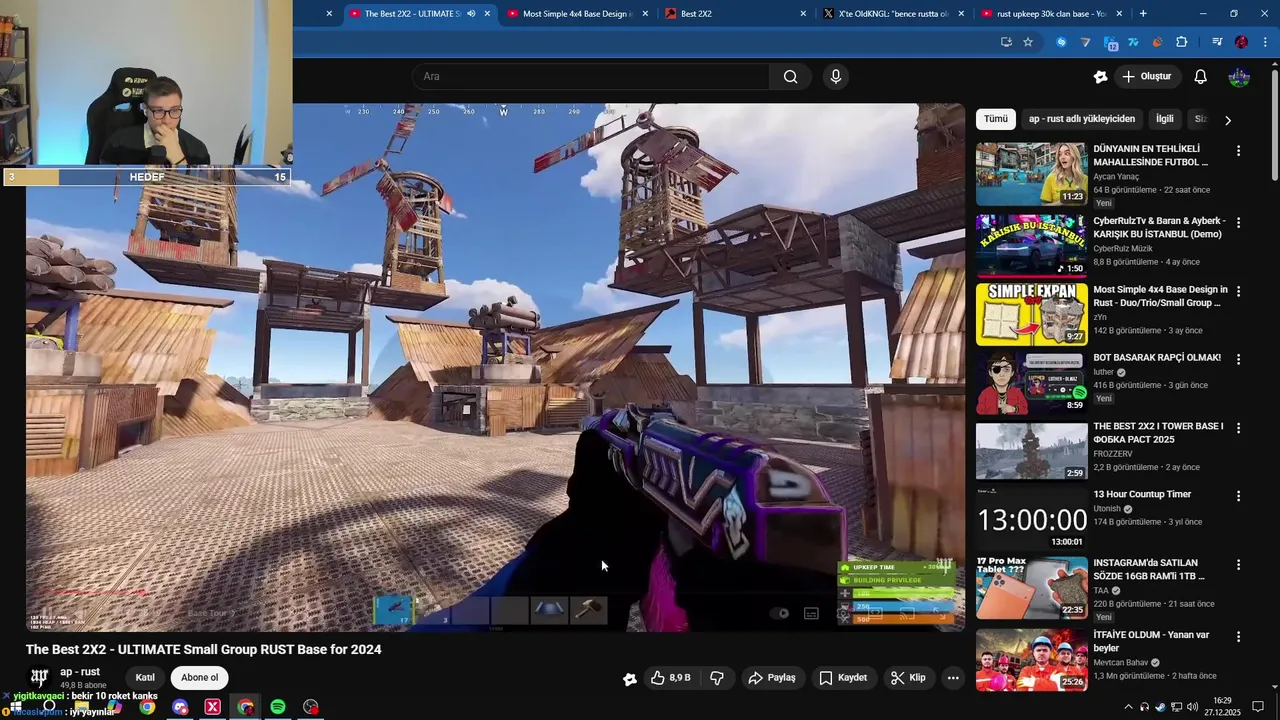1280x720 pixels.
Task: Open the Mevtcan Bahav channel name
Action: pyautogui.click(x=1121, y=663)
